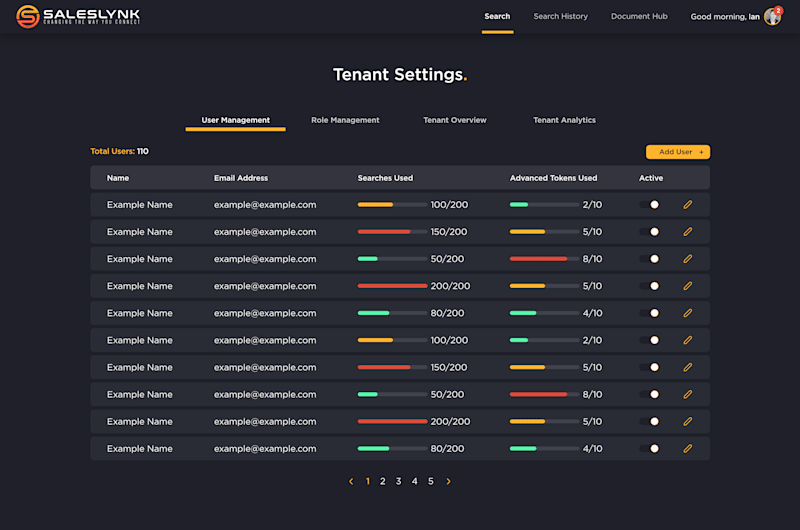Click pencil icon in last 80/200 row
800x530 pixels.
pos(688,448)
